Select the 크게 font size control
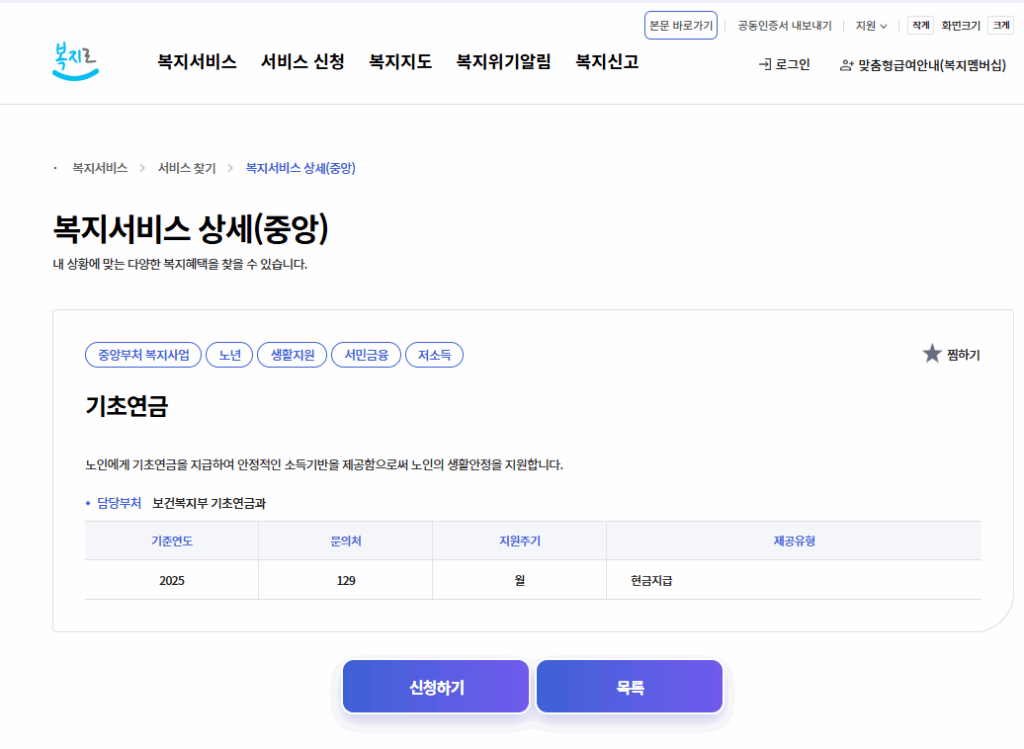Viewport: 1024px width, 749px height. 1000,25
